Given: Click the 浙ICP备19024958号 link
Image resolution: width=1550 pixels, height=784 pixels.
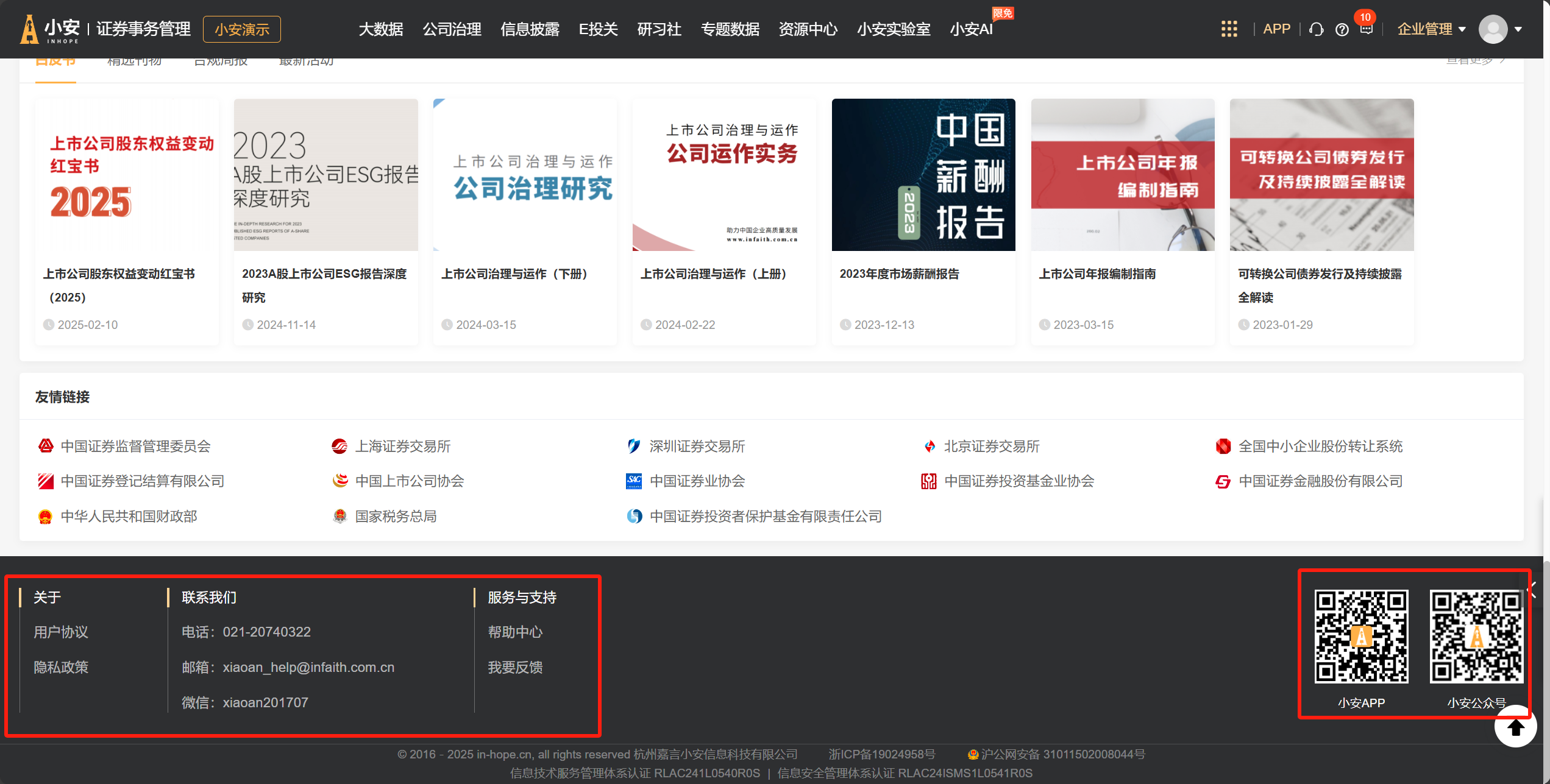Looking at the screenshot, I should 882,755.
